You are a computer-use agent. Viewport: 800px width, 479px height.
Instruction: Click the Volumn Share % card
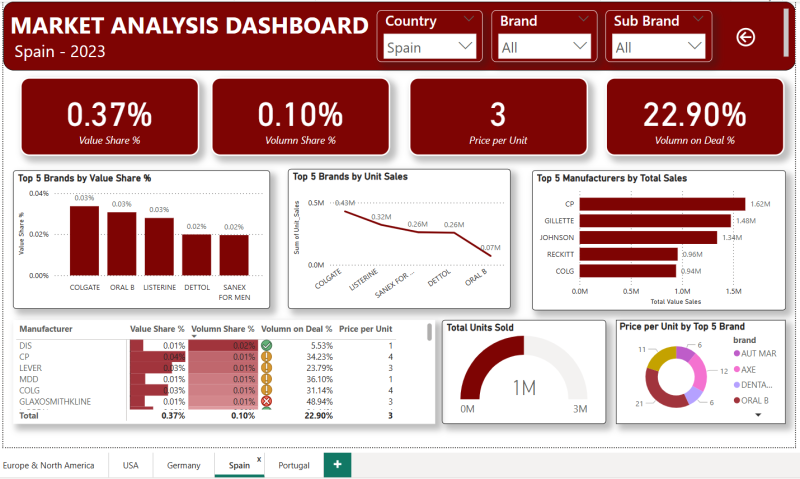pyautogui.click(x=301, y=116)
